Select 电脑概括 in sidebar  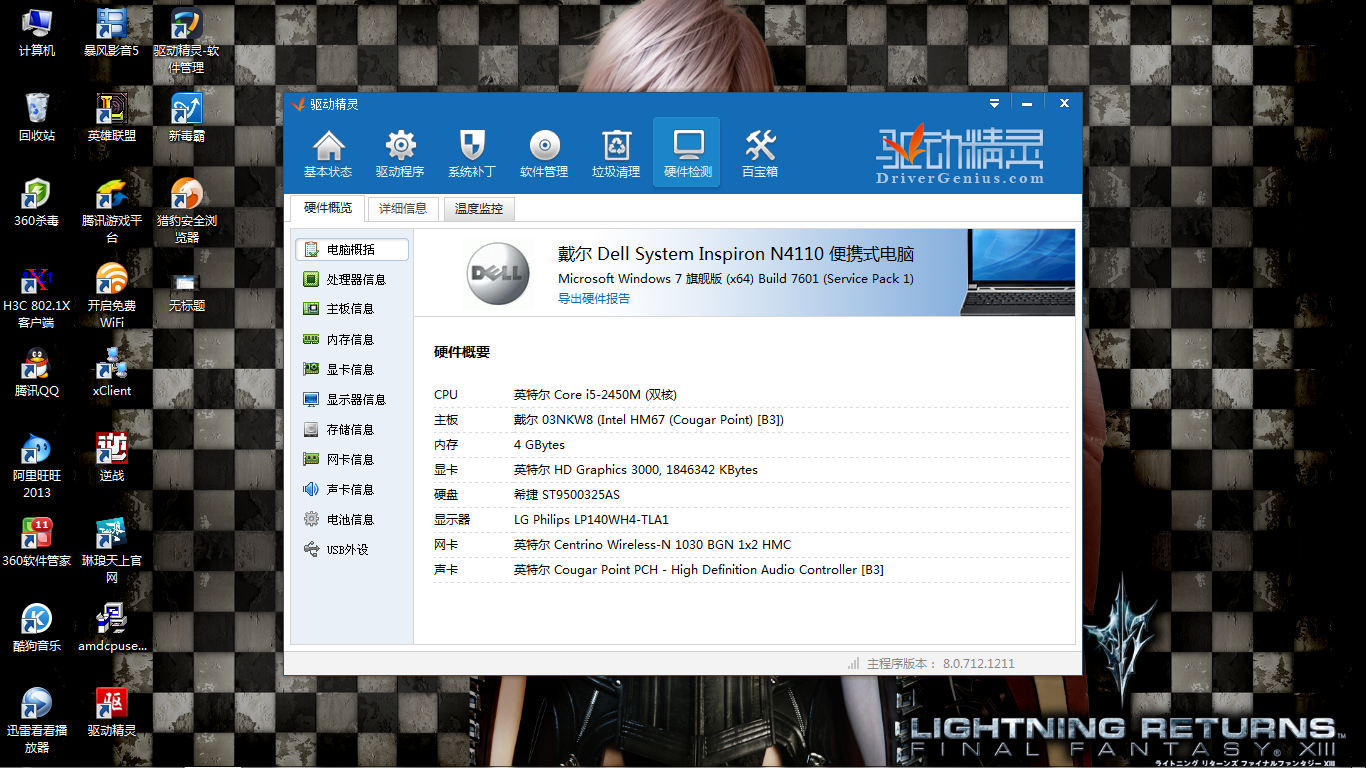(352, 249)
